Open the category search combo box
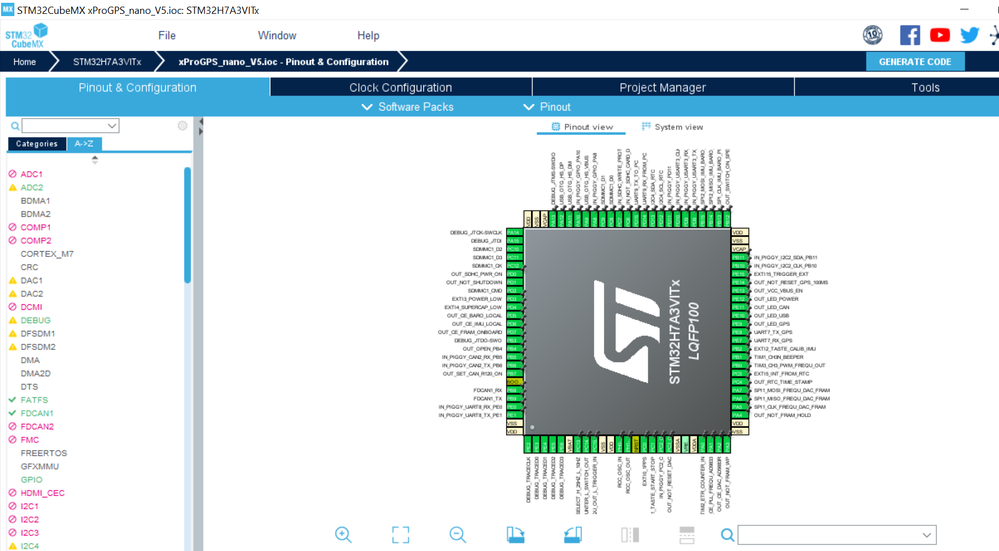This screenshot has height=551, width=999. (x=70, y=125)
